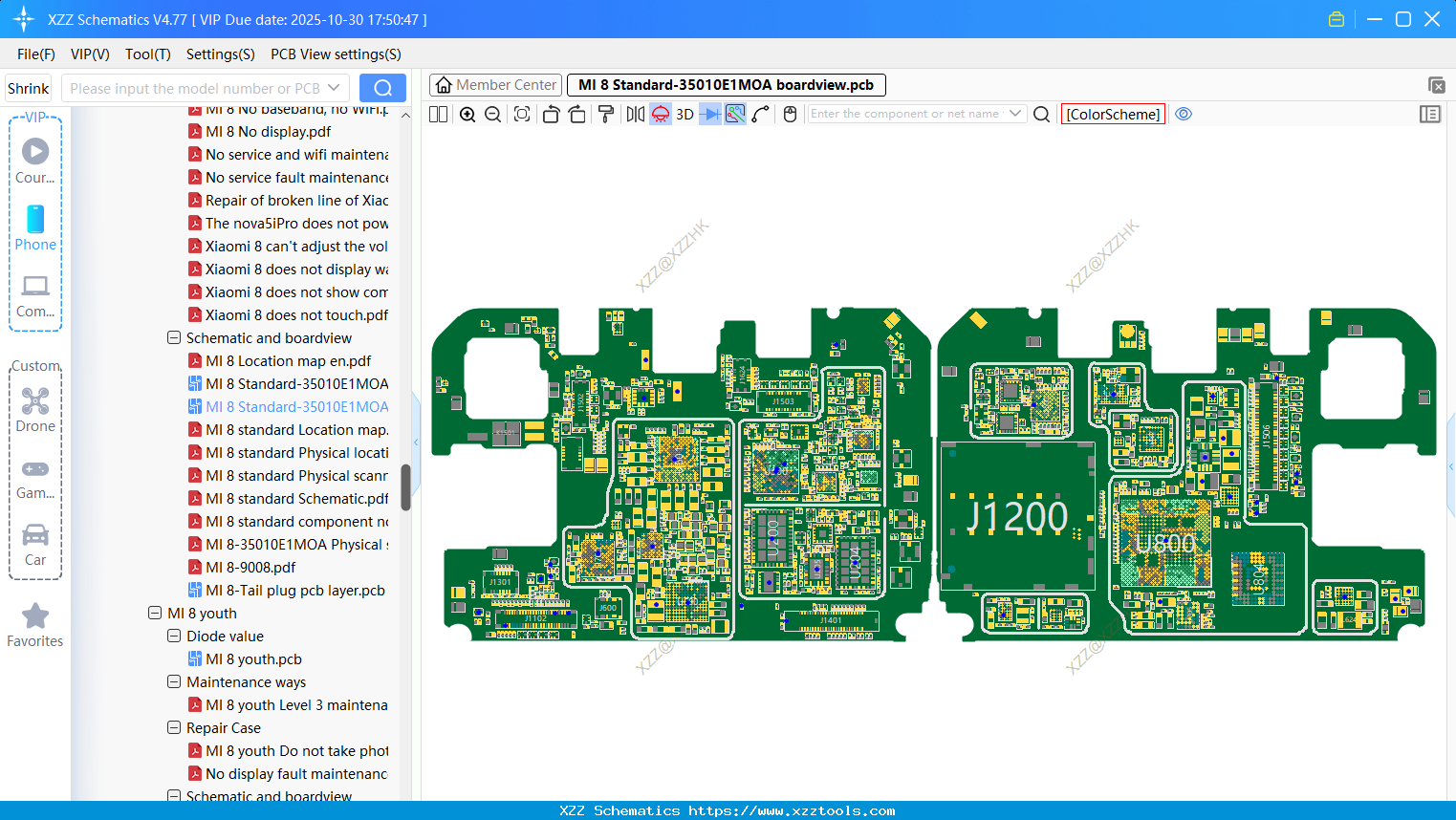Collapse the Repair Case folder
The height and width of the screenshot is (820, 1456).
click(x=174, y=727)
